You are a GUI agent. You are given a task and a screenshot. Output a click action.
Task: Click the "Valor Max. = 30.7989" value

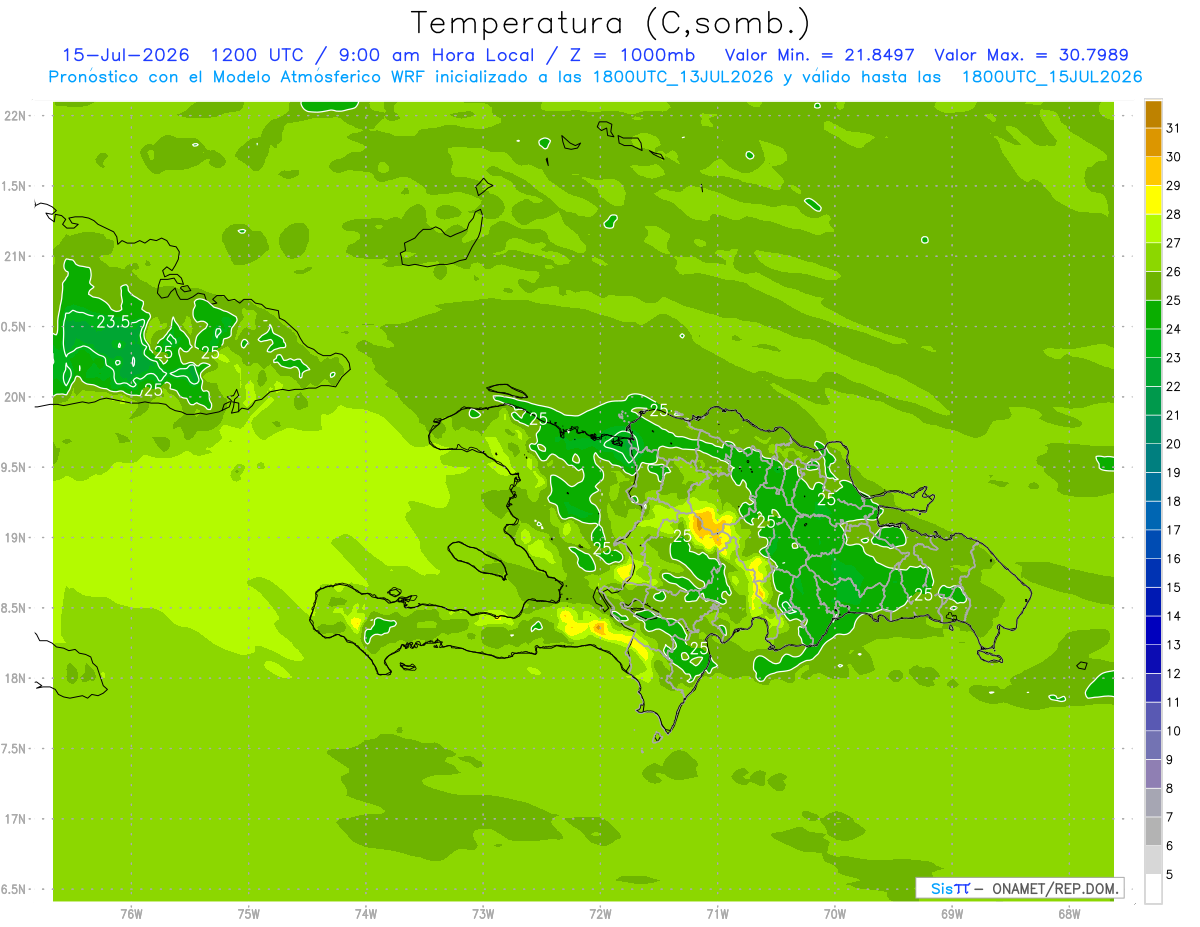[1032, 55]
